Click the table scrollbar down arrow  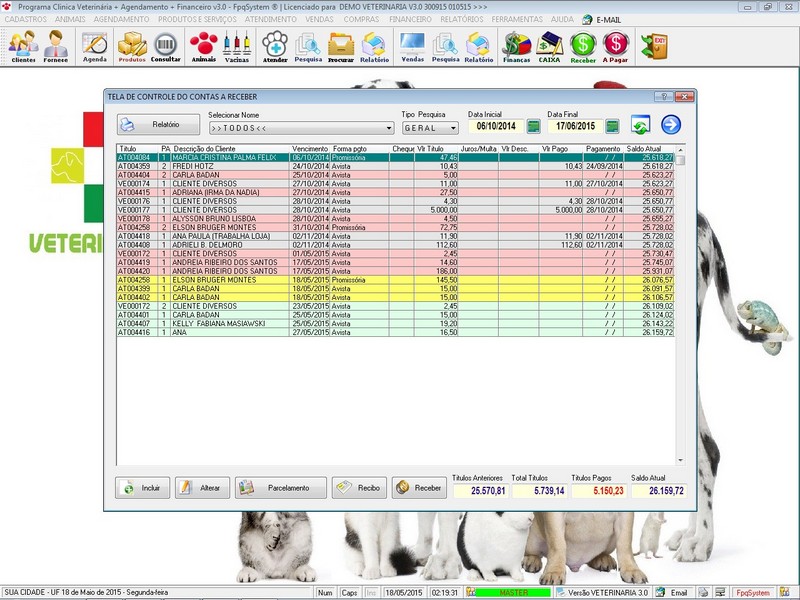click(680, 460)
